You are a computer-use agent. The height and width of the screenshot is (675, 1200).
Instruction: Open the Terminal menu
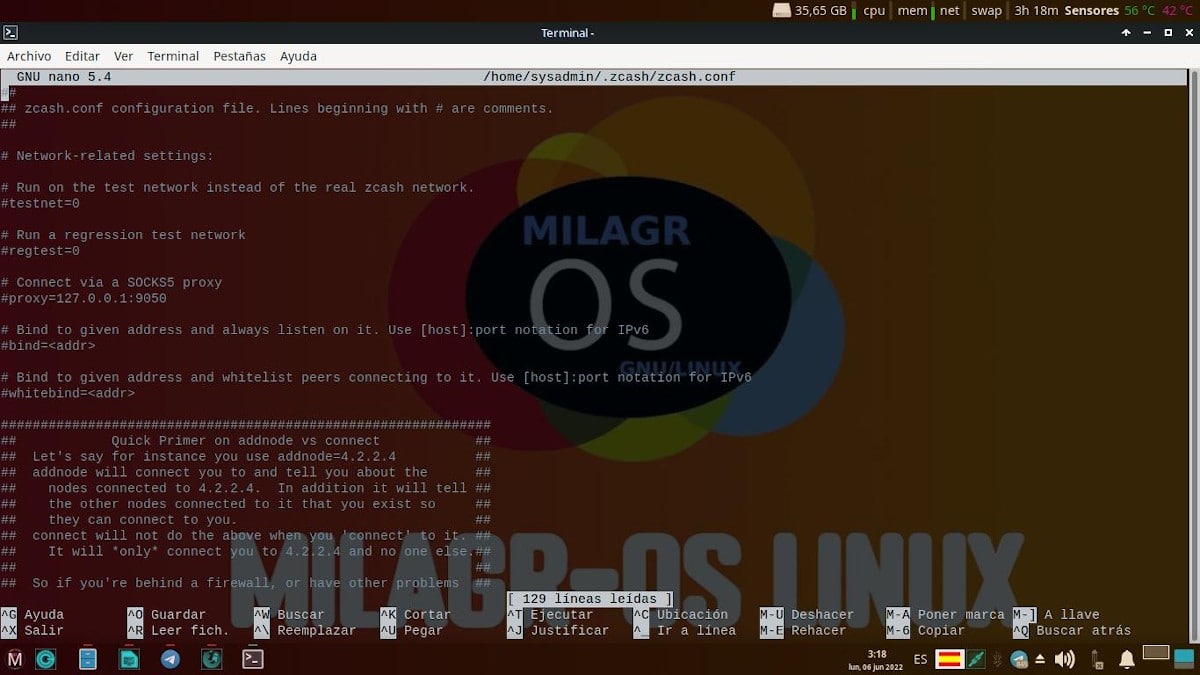pyautogui.click(x=173, y=56)
